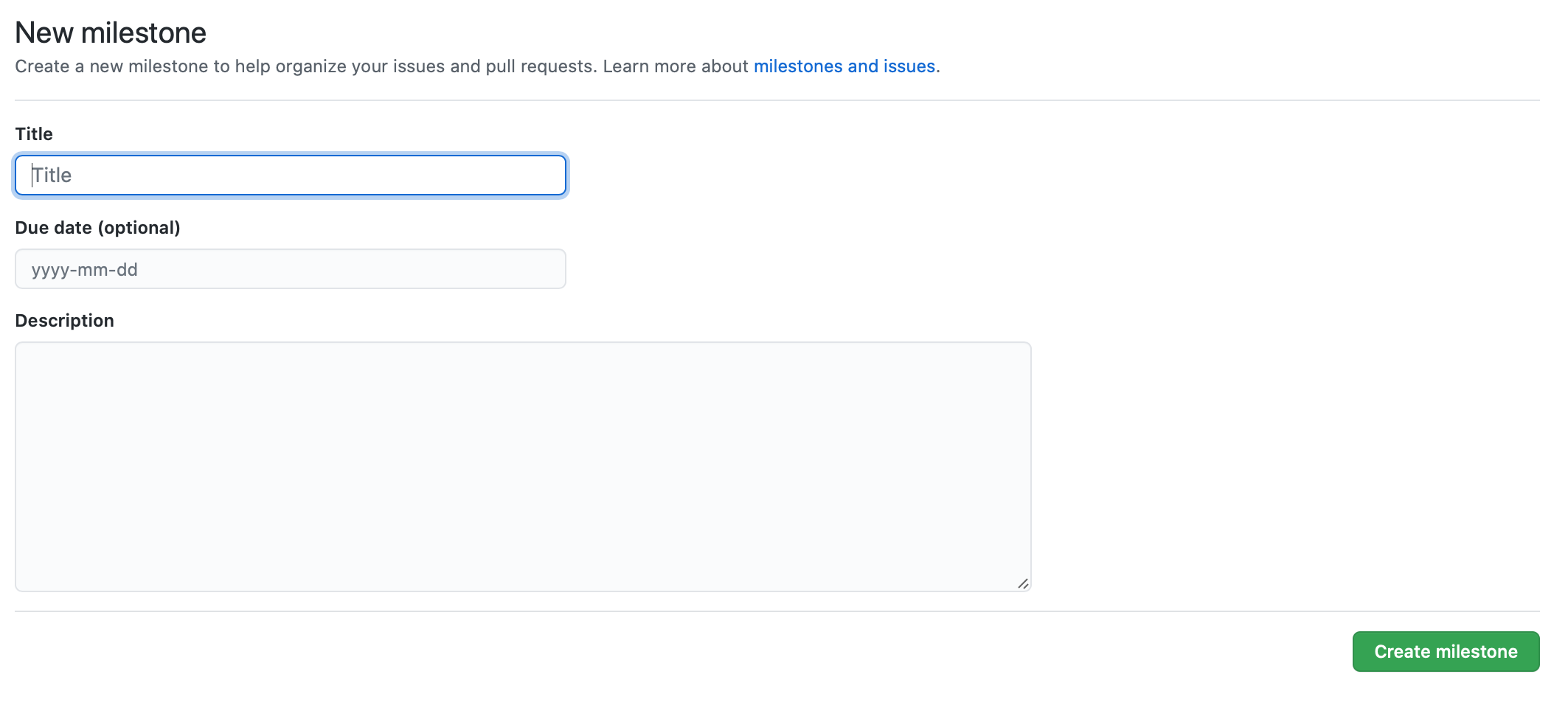Click the Description label
Screen dimensions: 1568x705
click(x=65, y=321)
